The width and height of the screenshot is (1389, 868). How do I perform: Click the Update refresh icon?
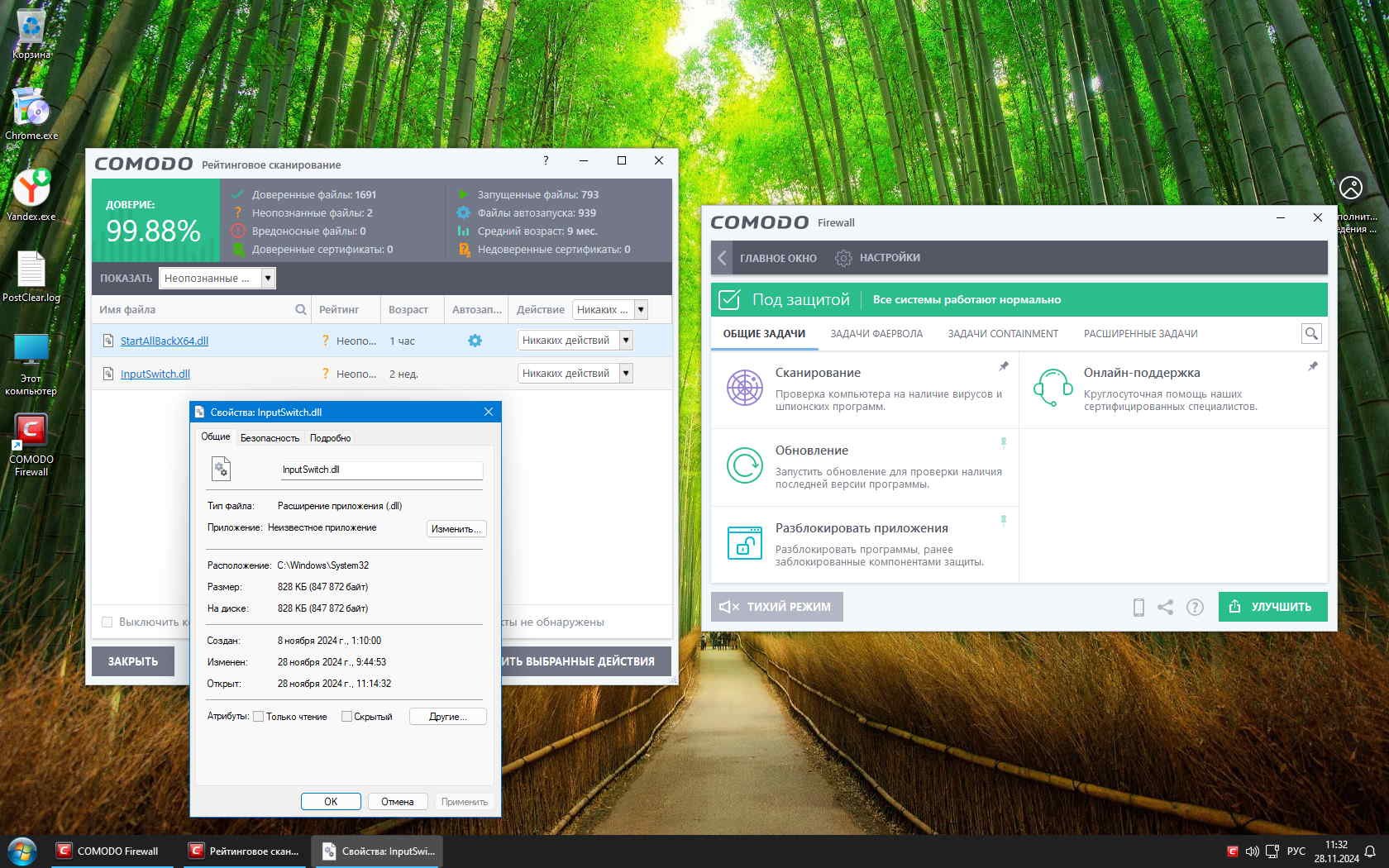tap(744, 465)
